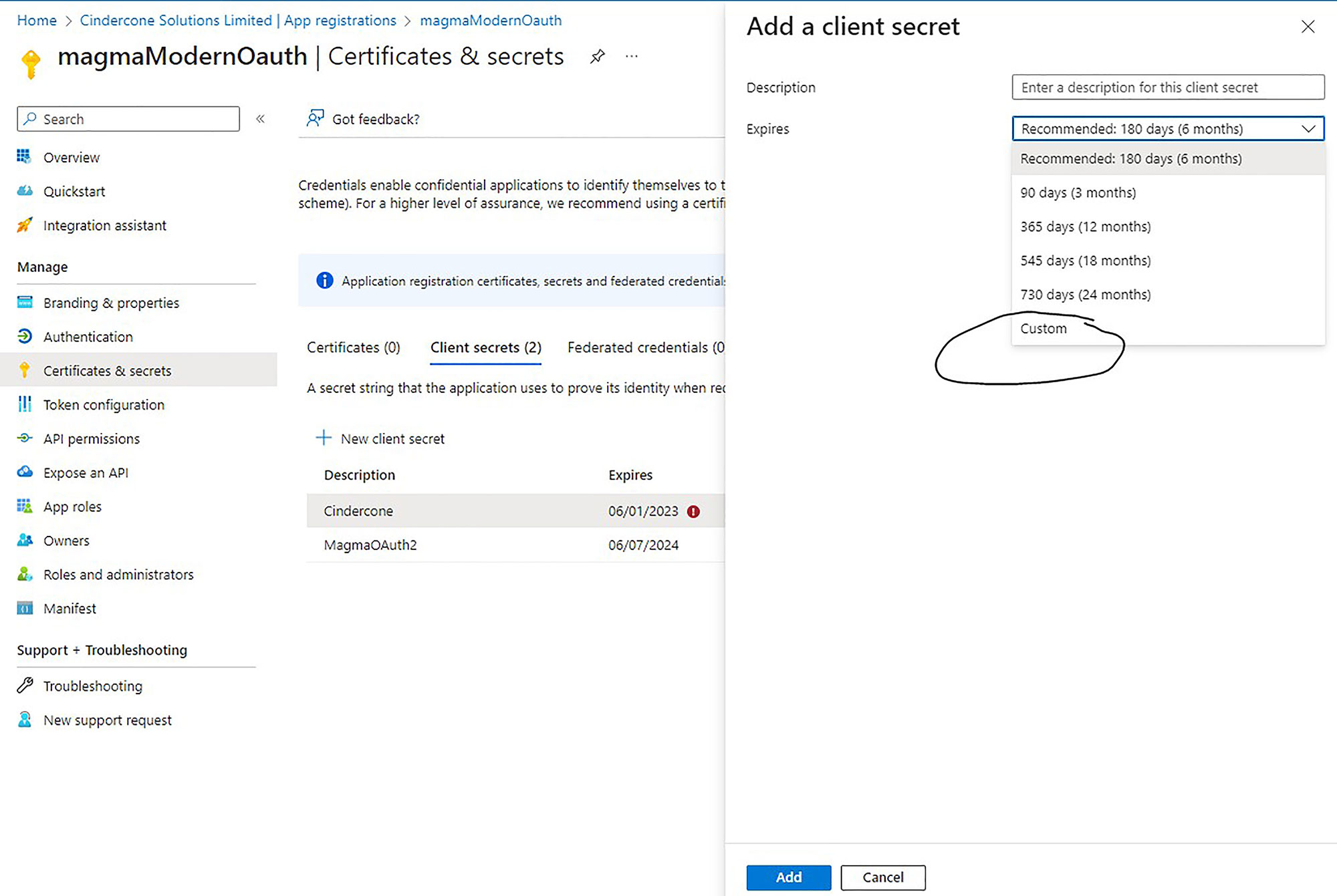The height and width of the screenshot is (896, 1337).
Task: Click the 06/01/2023 expiry date
Action: [643, 511]
